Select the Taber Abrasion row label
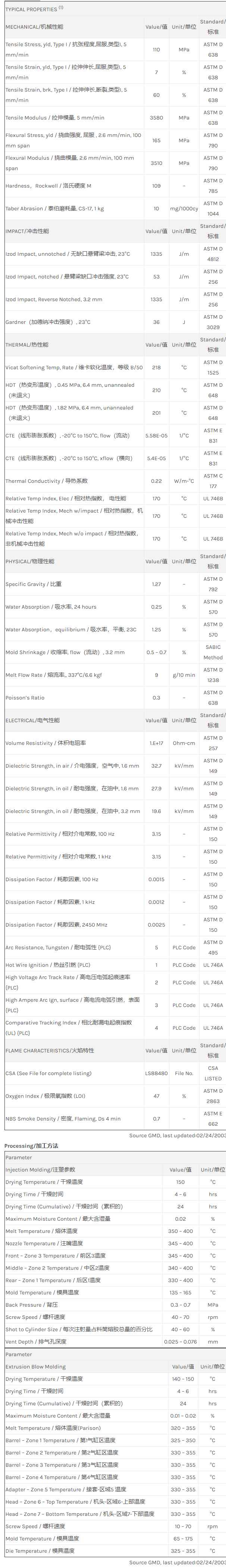The height and width of the screenshot is (1568, 226). [54, 209]
